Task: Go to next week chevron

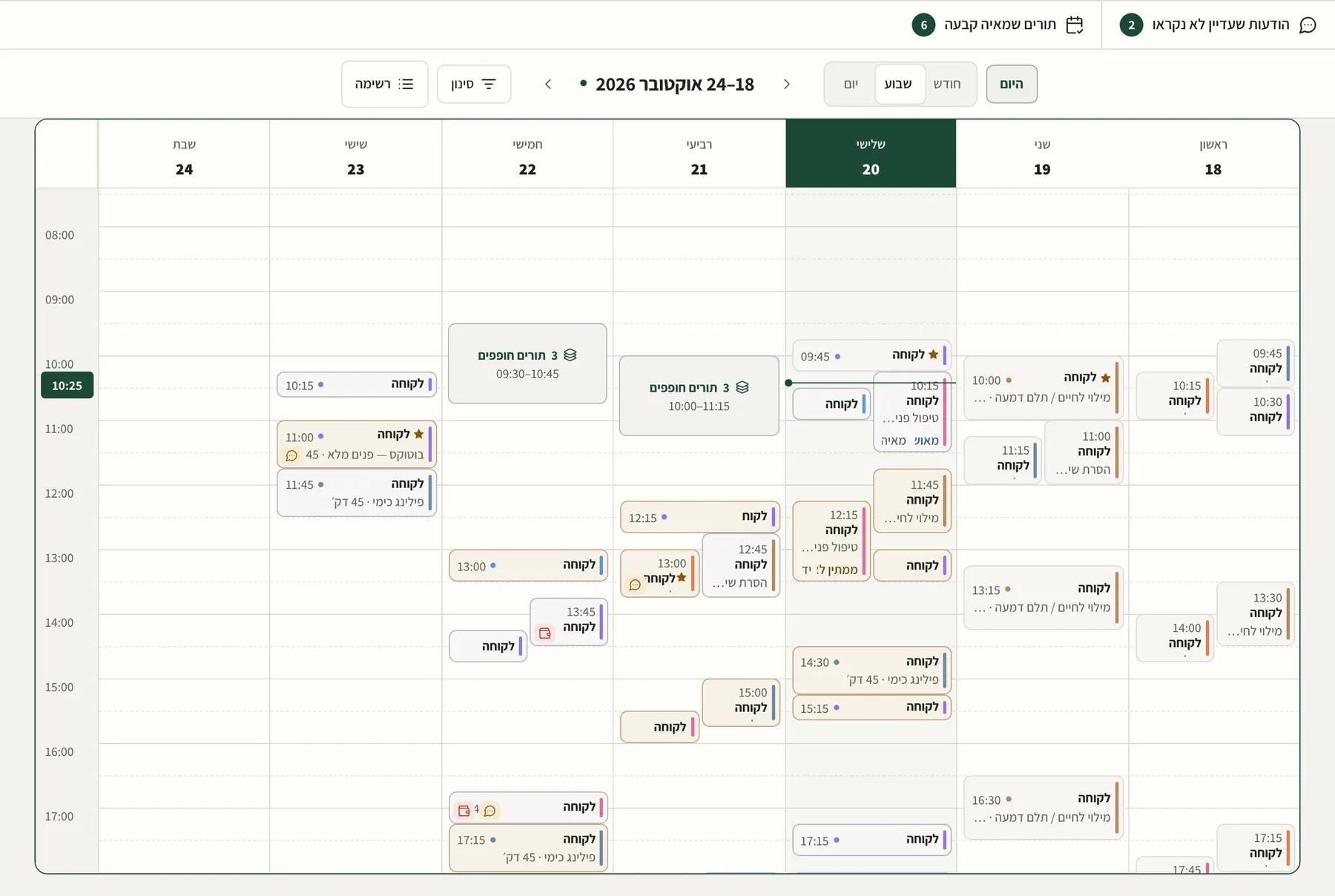Action: point(548,84)
